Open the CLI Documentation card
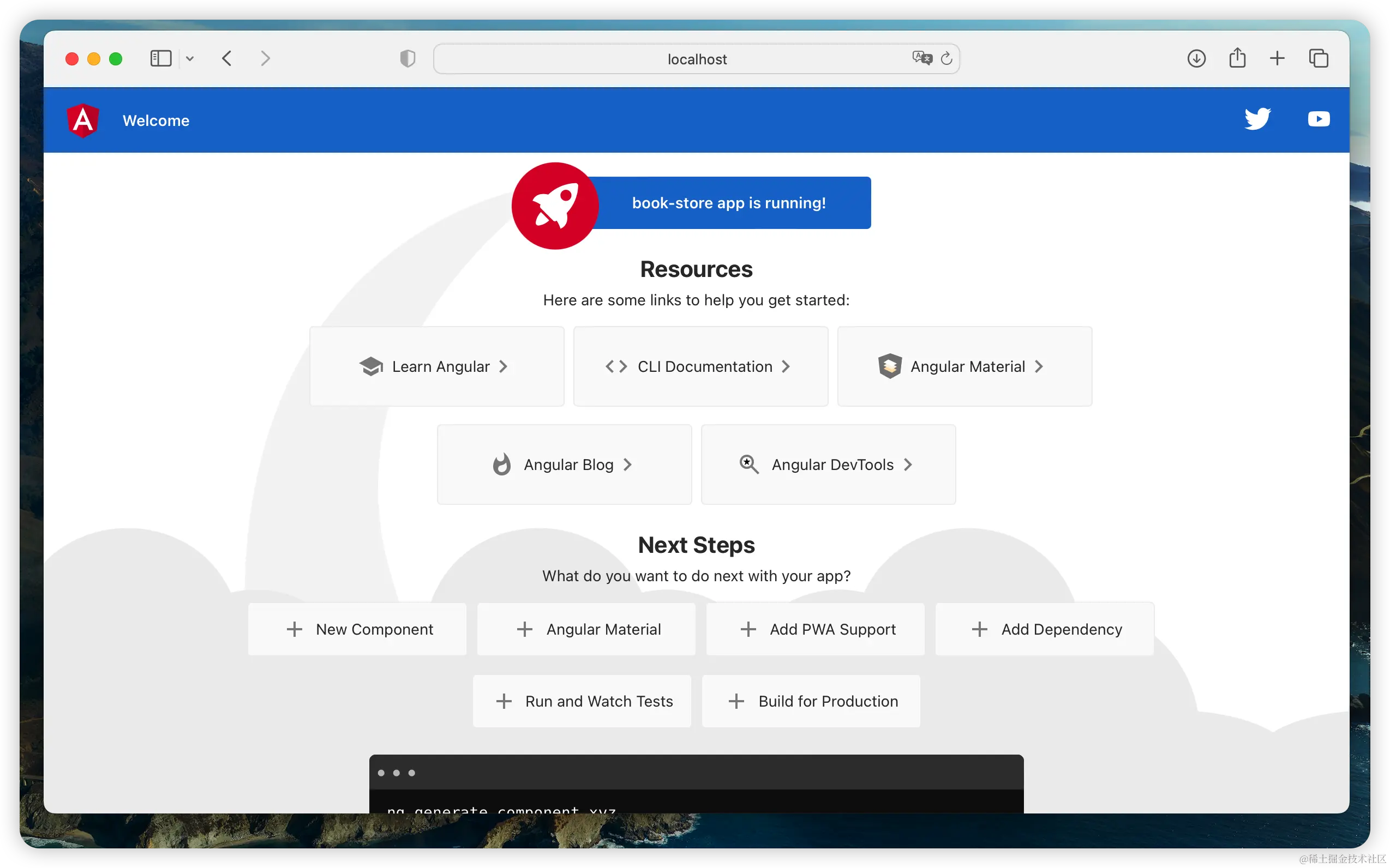1390x868 pixels. coord(701,366)
